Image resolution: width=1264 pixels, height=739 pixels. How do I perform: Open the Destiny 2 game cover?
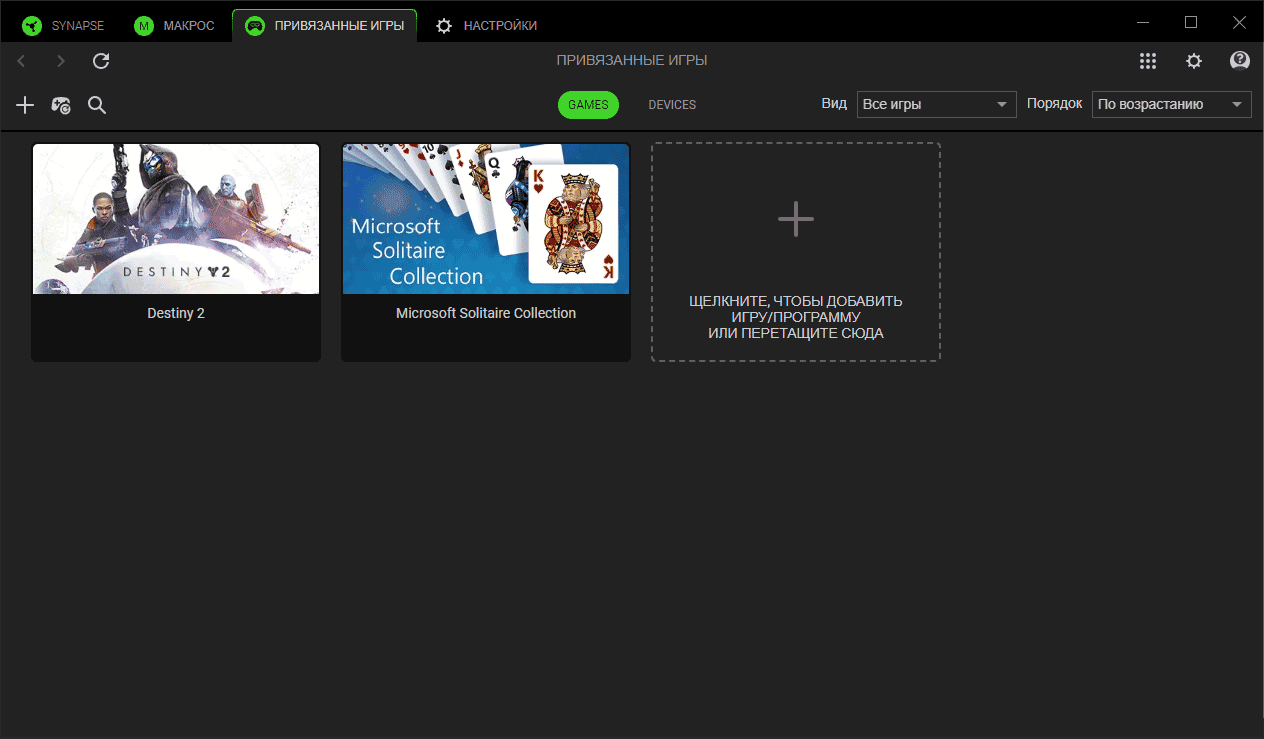click(176, 219)
